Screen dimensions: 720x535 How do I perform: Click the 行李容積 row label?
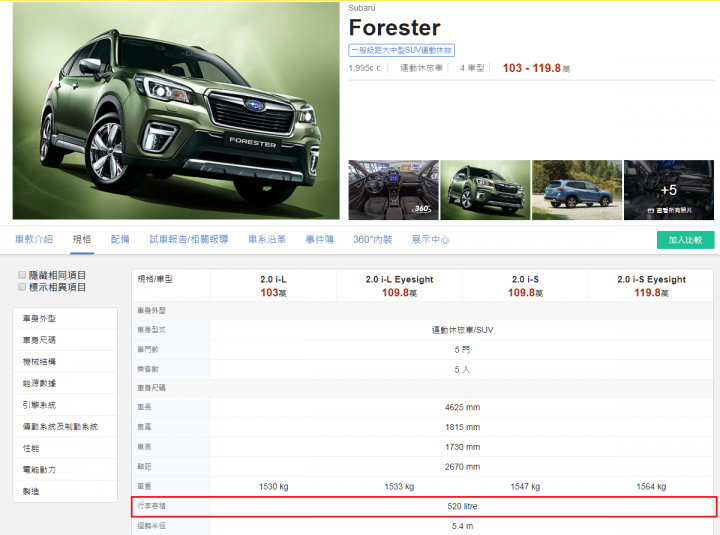(152, 506)
